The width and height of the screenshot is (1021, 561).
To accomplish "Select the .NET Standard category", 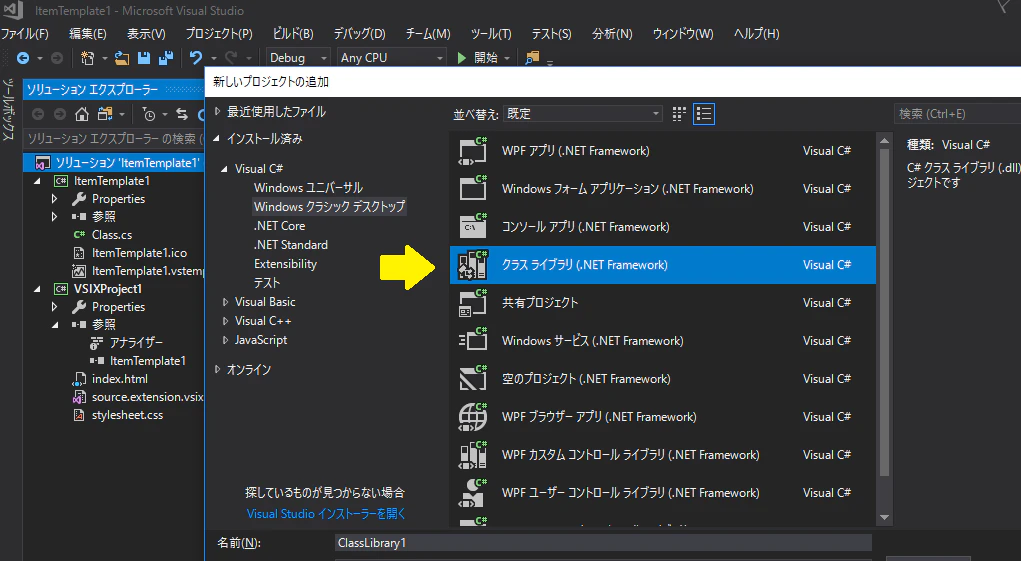I will coord(291,245).
